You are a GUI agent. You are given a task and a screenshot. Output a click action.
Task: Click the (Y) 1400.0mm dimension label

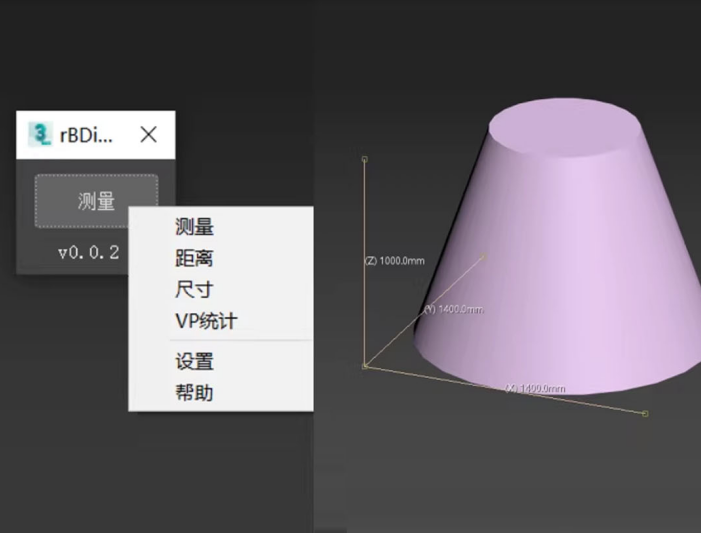454,309
